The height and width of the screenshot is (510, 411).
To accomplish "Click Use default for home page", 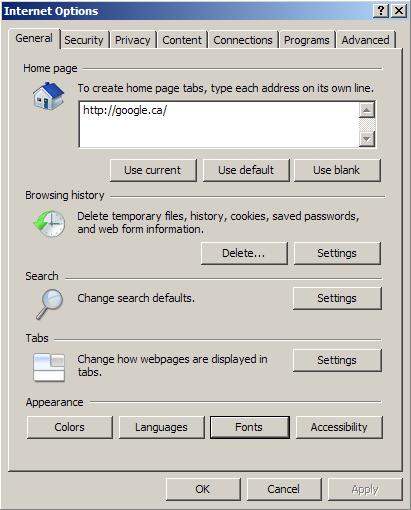I will click(x=246, y=170).
